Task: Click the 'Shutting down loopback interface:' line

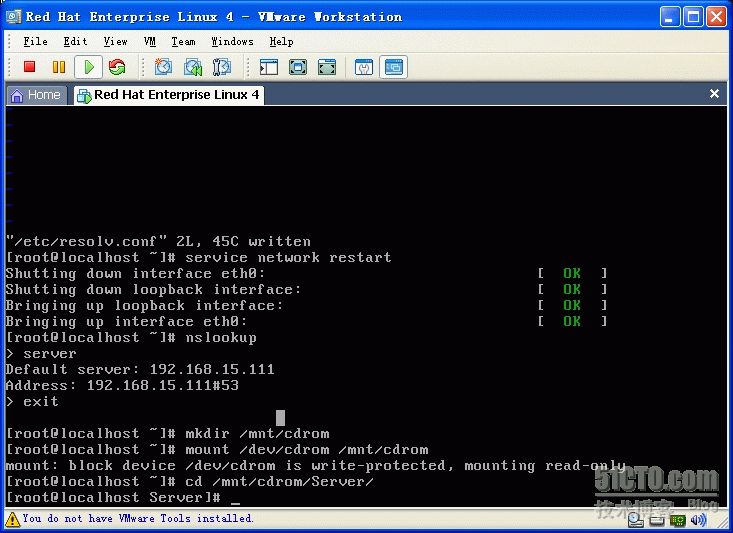Action: (x=153, y=289)
